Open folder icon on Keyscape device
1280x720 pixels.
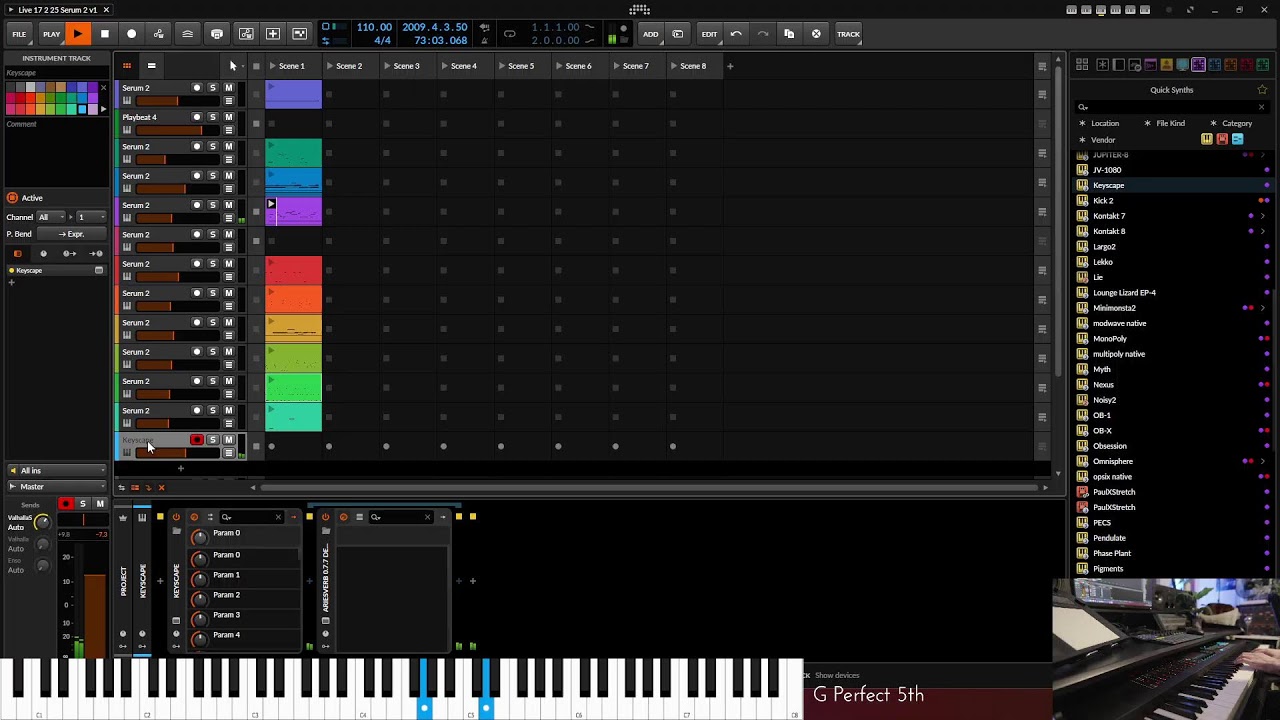[176, 531]
